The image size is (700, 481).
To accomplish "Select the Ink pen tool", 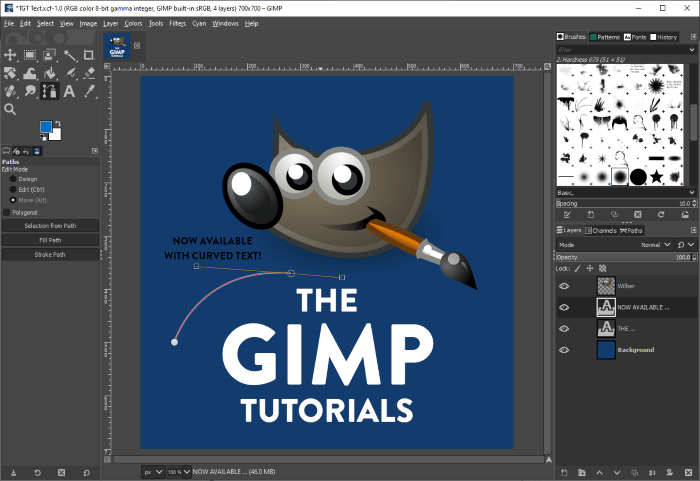I will click(x=69, y=73).
